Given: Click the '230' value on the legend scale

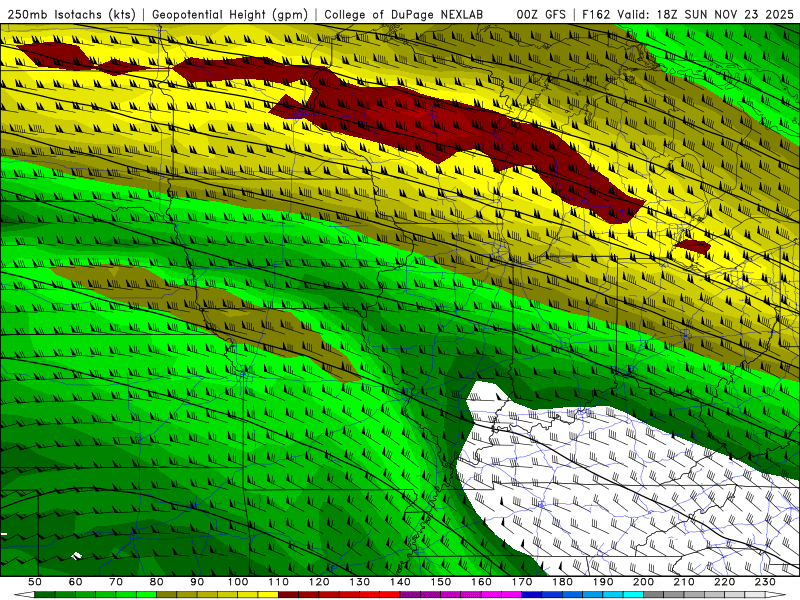Looking at the screenshot, I should point(766,582).
